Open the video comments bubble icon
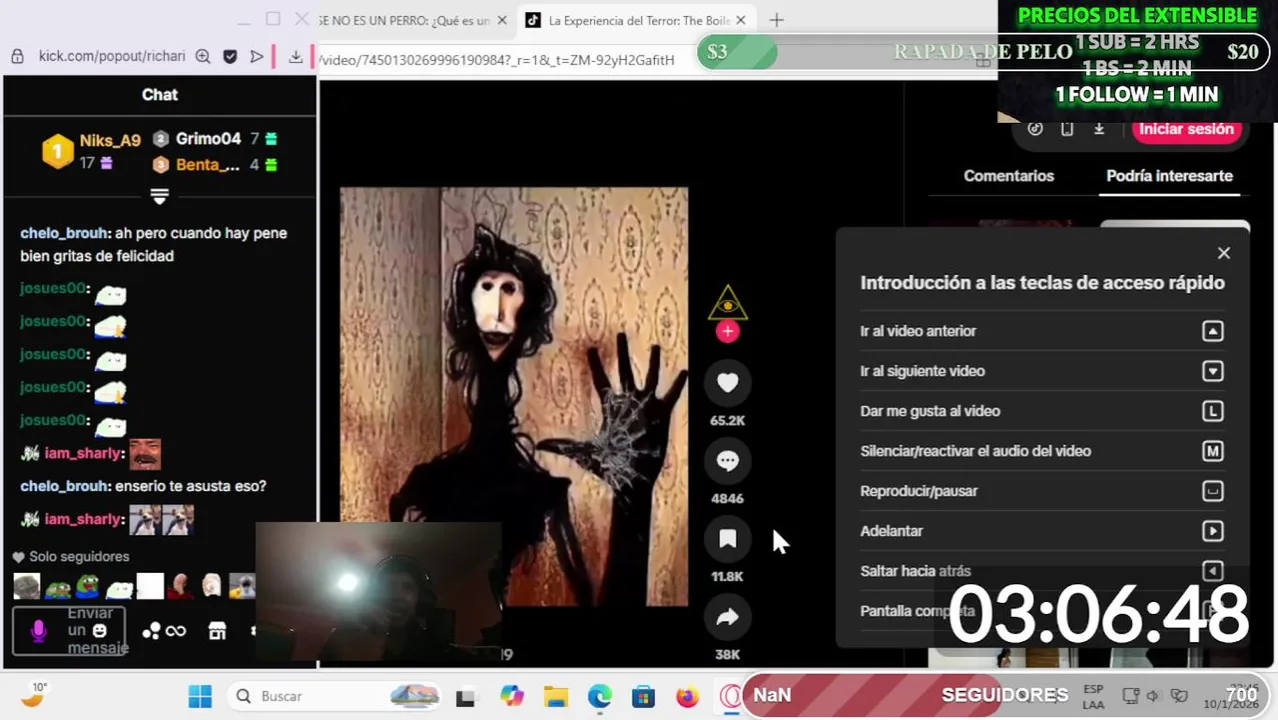 (727, 461)
